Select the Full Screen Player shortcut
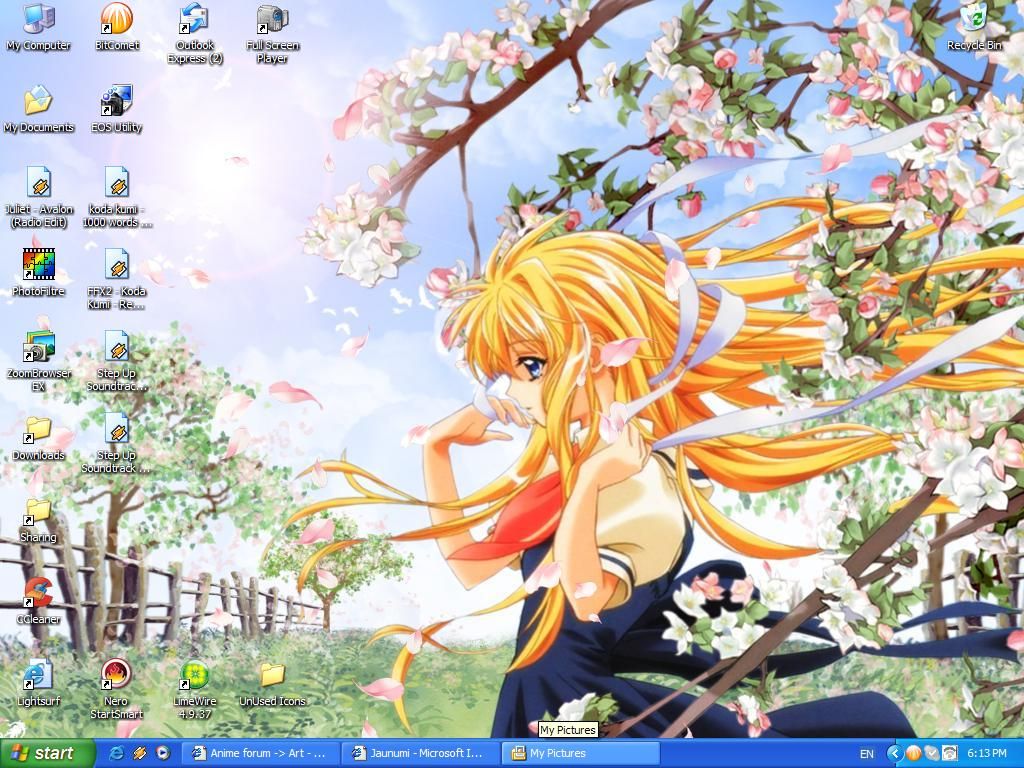 click(x=272, y=34)
